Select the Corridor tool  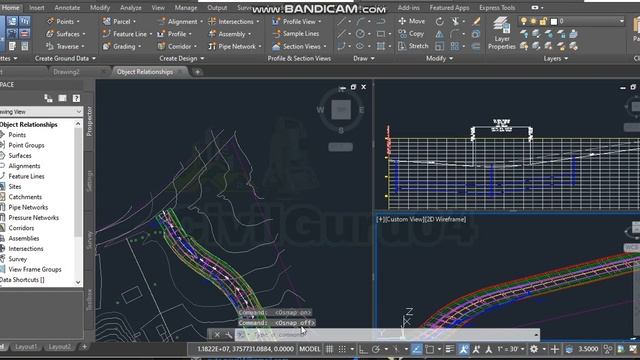pyautogui.click(x=177, y=47)
